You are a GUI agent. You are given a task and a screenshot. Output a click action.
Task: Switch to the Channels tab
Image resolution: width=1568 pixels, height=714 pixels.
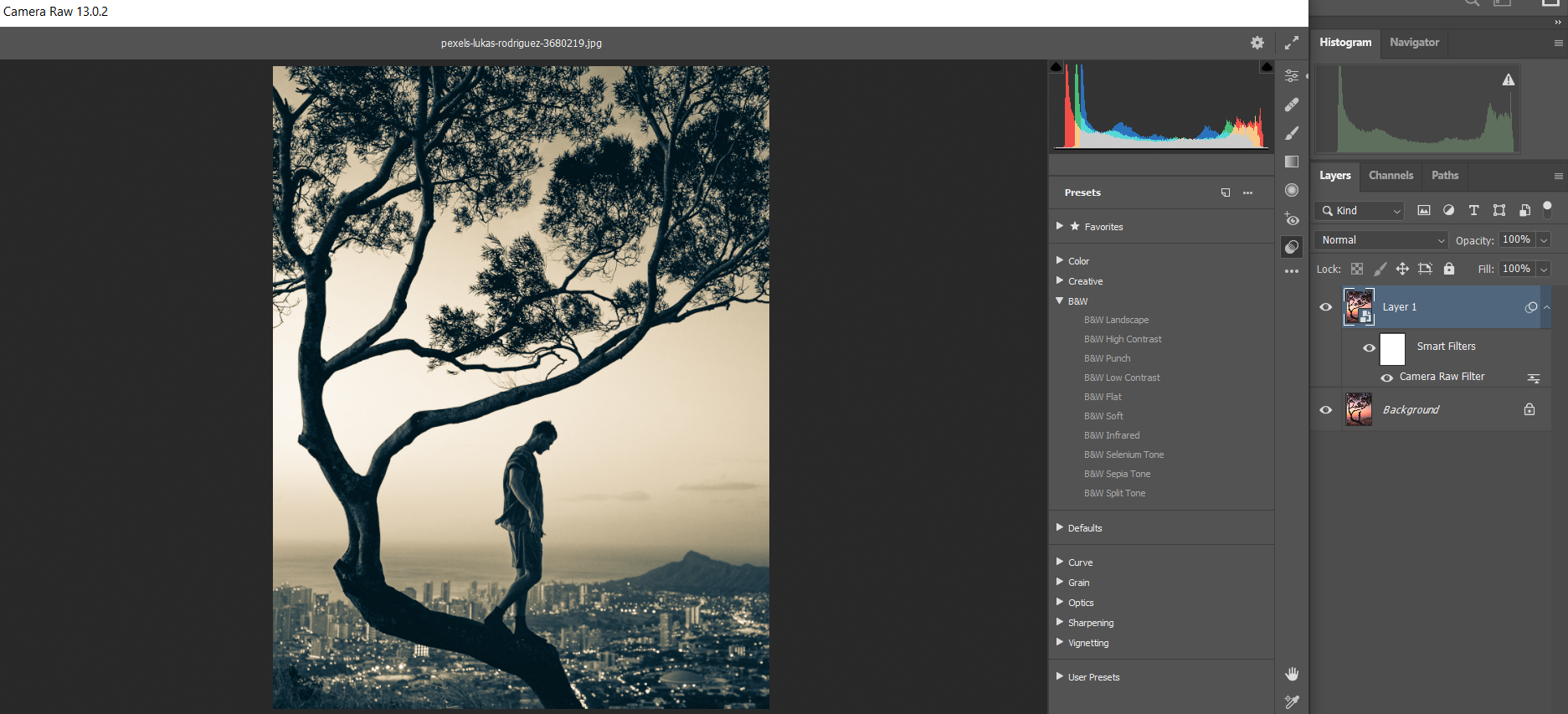(1391, 176)
